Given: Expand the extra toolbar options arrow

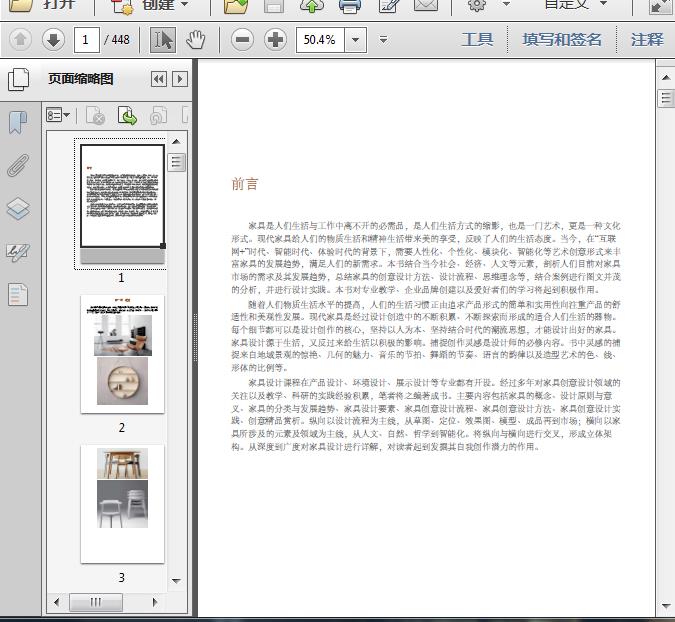Looking at the screenshot, I should point(383,40).
